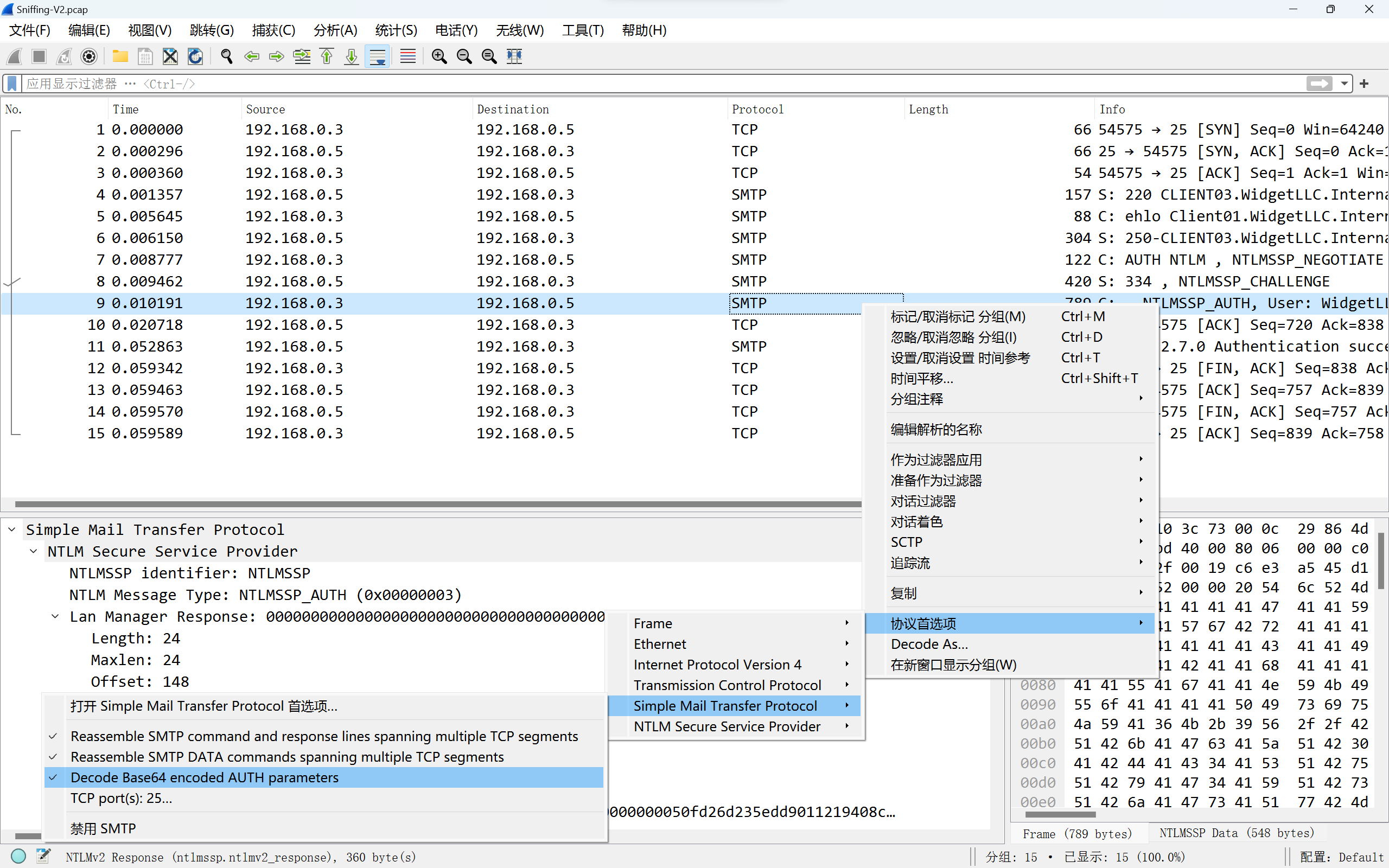Jump to the last packet icon
1389x868 pixels.
pyautogui.click(x=351, y=56)
